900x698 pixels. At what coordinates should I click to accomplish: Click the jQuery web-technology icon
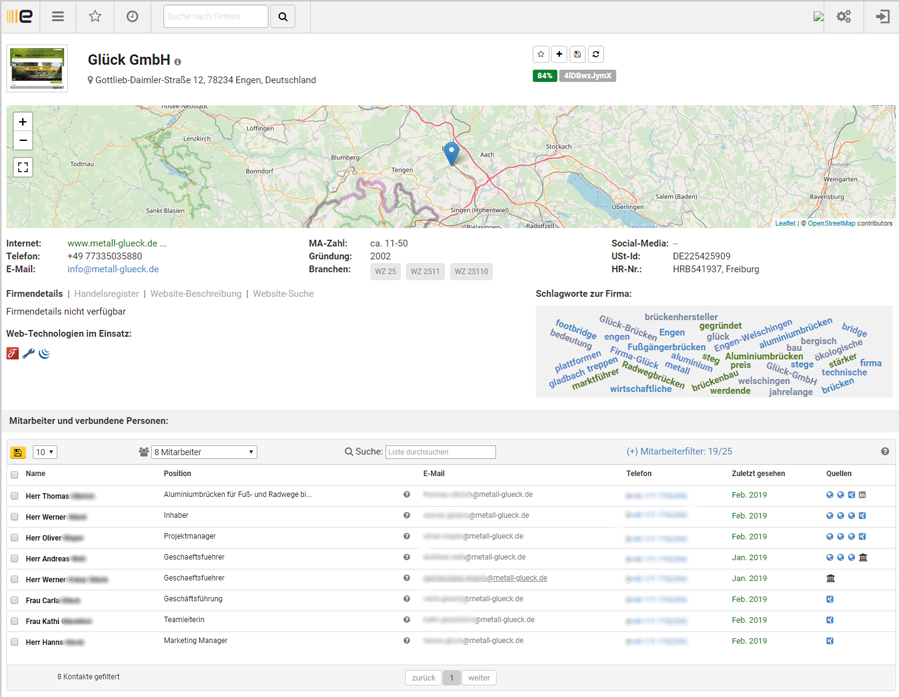pyautogui.click(x=44, y=353)
